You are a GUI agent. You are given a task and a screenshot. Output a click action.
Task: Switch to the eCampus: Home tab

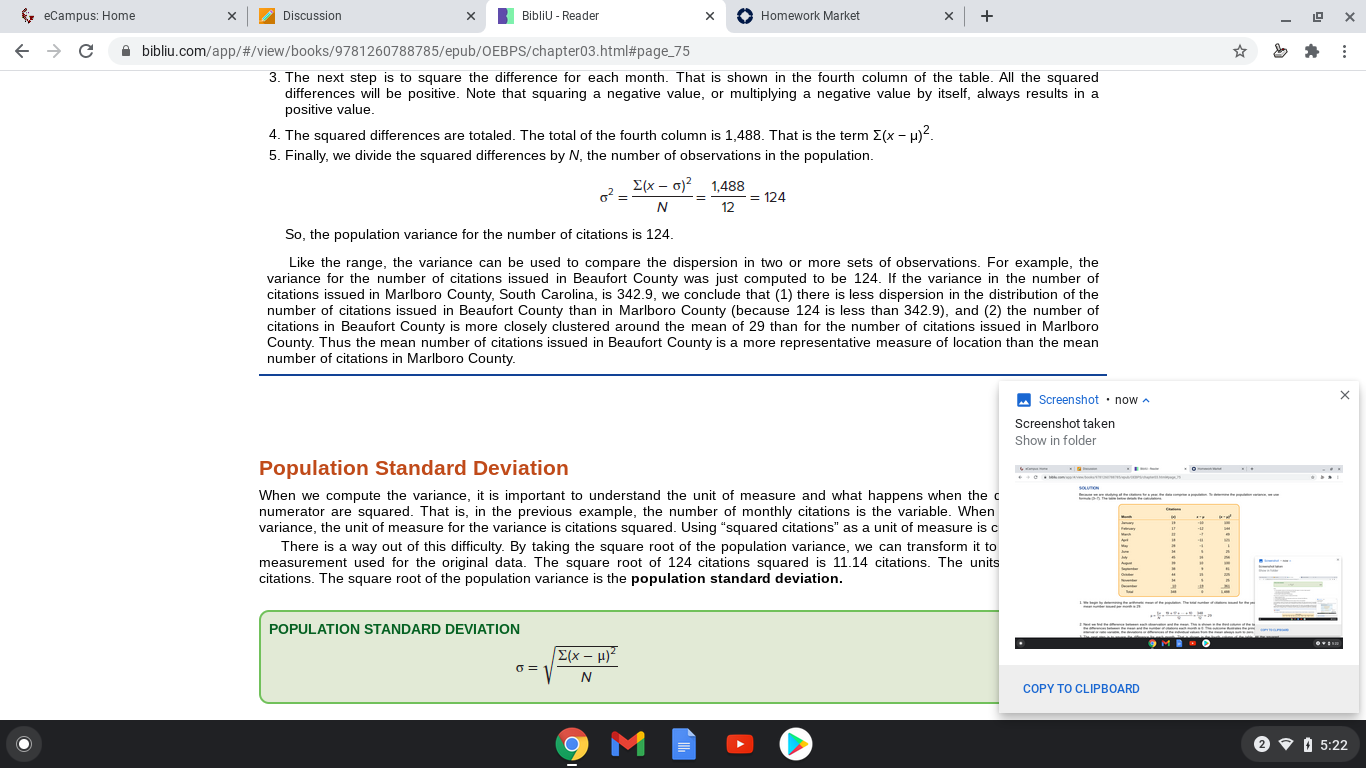pyautogui.click(x=122, y=16)
